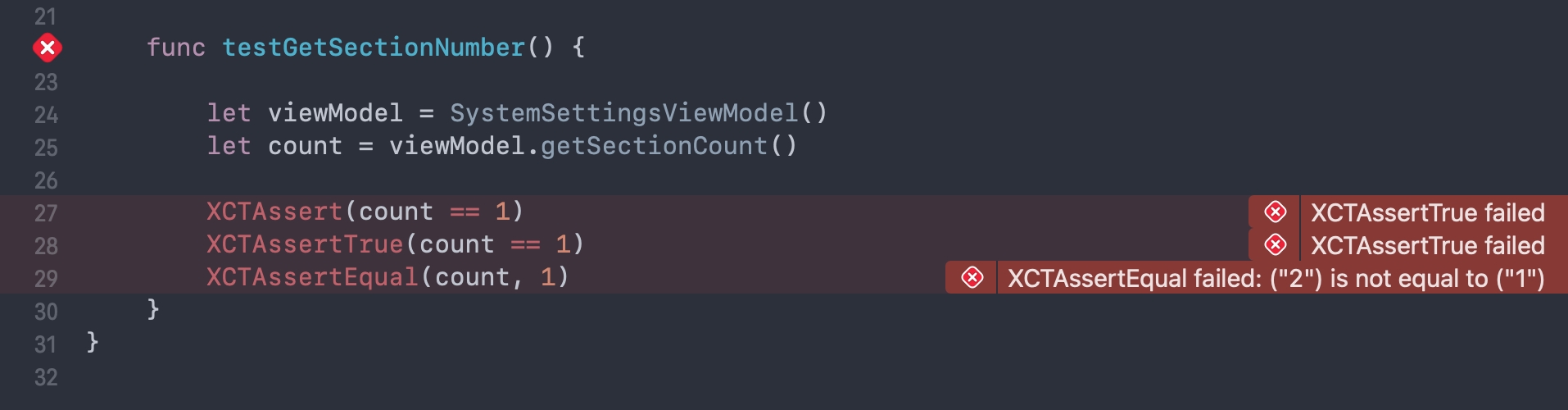Viewport: 1568px width, 410px height.
Task: Click the SystemSettingsViewModel type name
Action: [x=623, y=113]
